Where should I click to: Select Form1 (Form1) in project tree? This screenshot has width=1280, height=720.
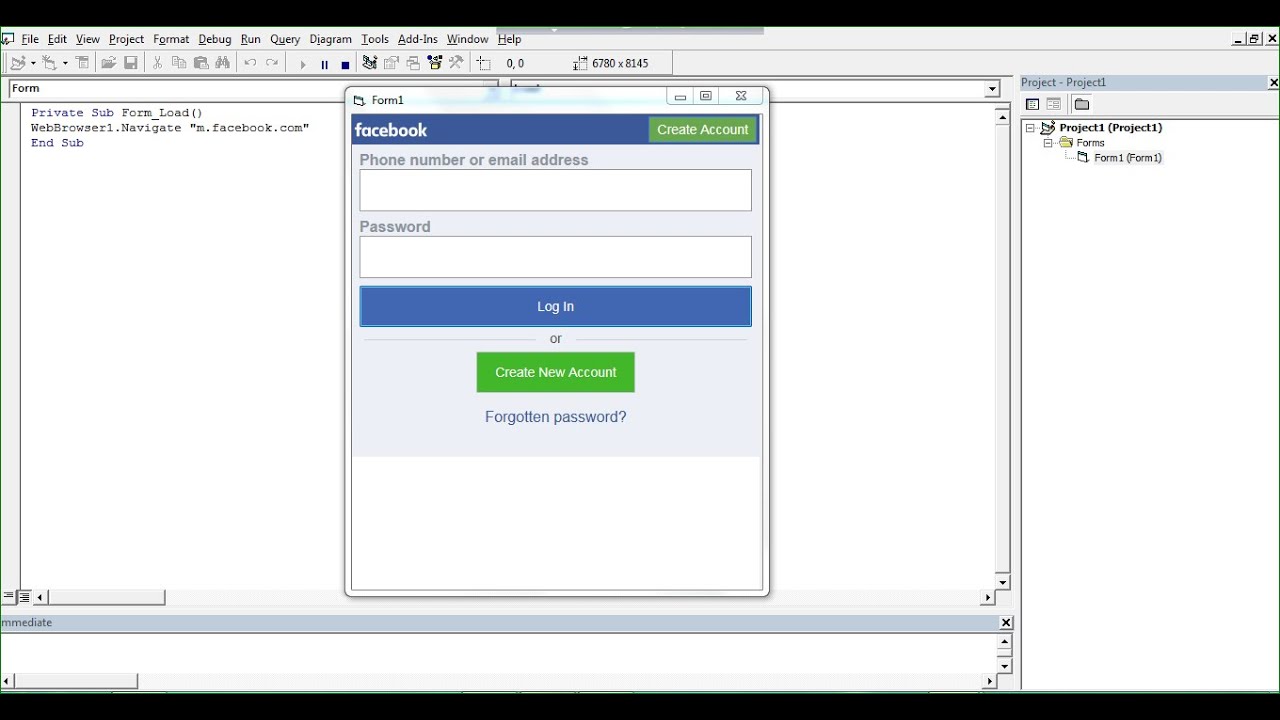pyautogui.click(x=1128, y=158)
